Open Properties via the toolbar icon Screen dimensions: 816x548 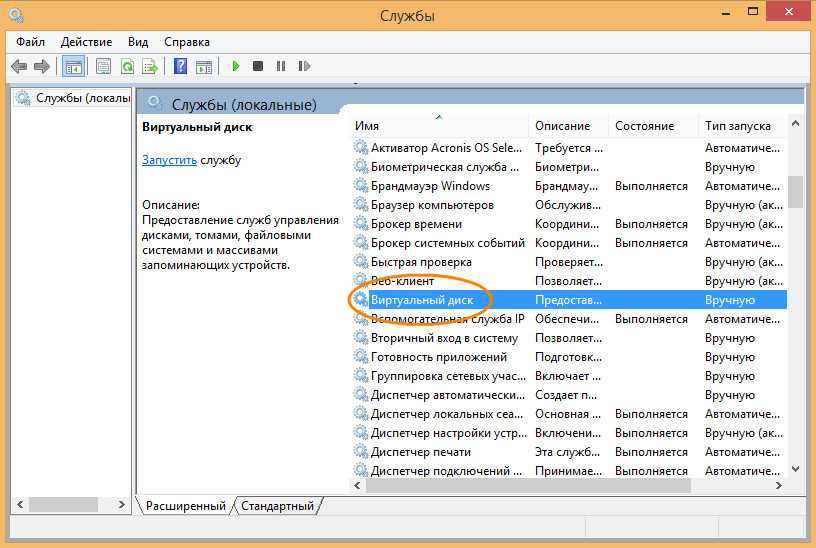pyautogui.click(x=103, y=67)
